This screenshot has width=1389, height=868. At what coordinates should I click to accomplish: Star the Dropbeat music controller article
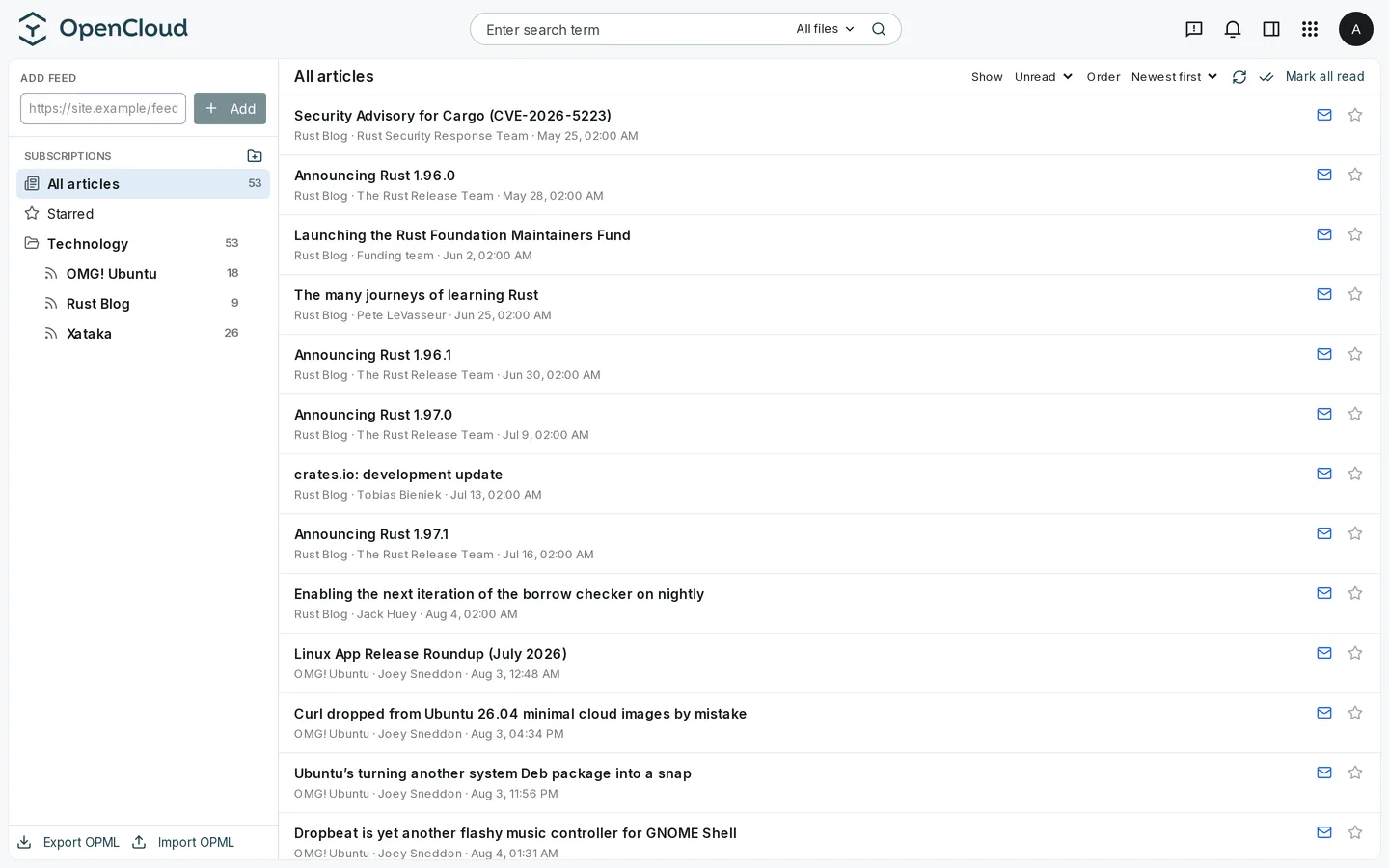[x=1355, y=832]
